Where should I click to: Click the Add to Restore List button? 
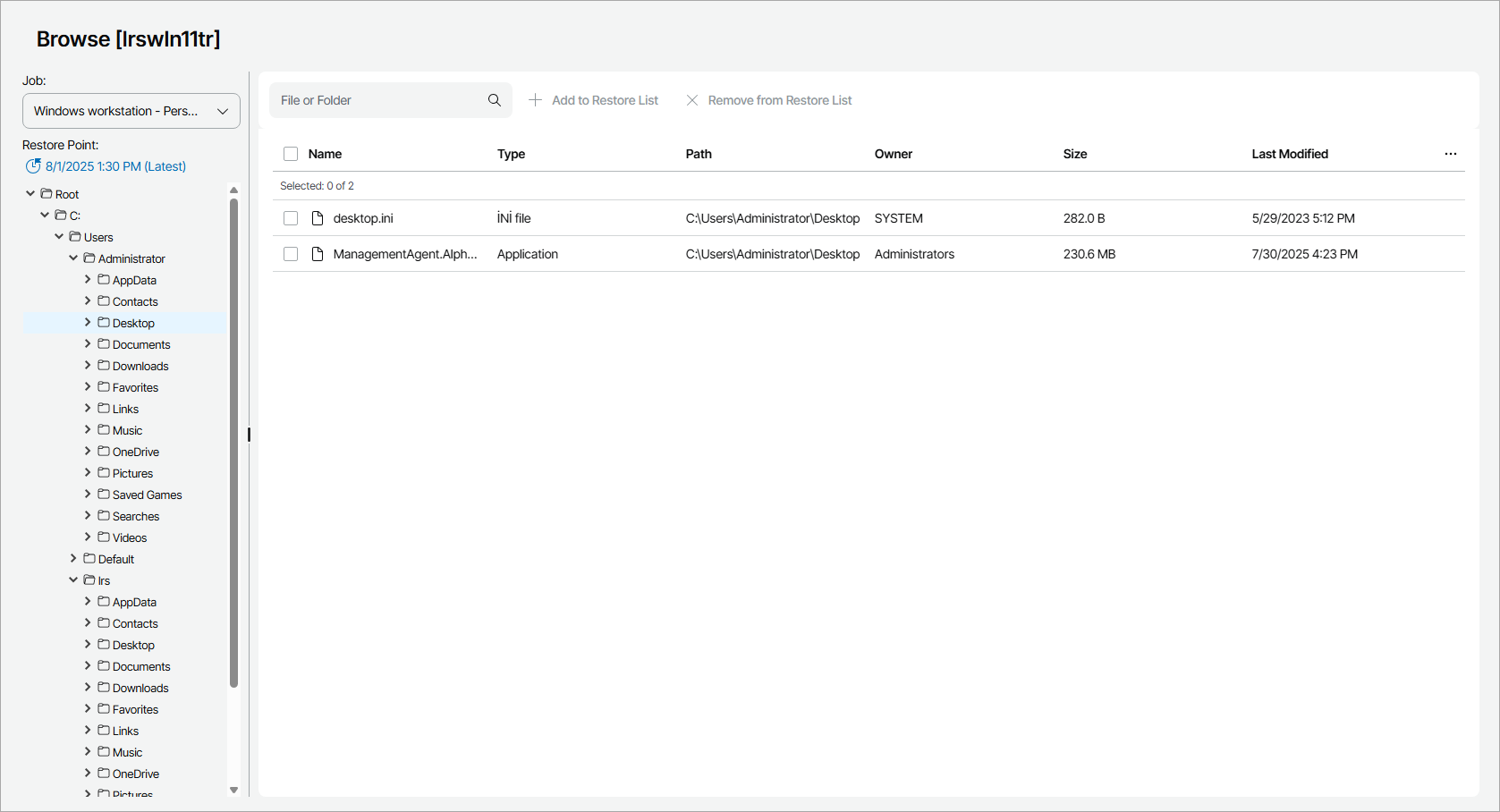point(594,100)
